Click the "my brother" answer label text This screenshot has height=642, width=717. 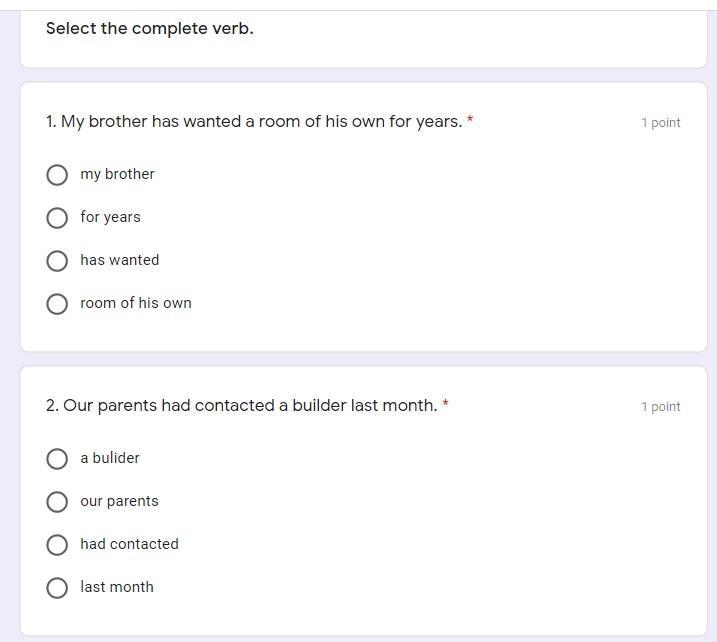click(x=118, y=174)
